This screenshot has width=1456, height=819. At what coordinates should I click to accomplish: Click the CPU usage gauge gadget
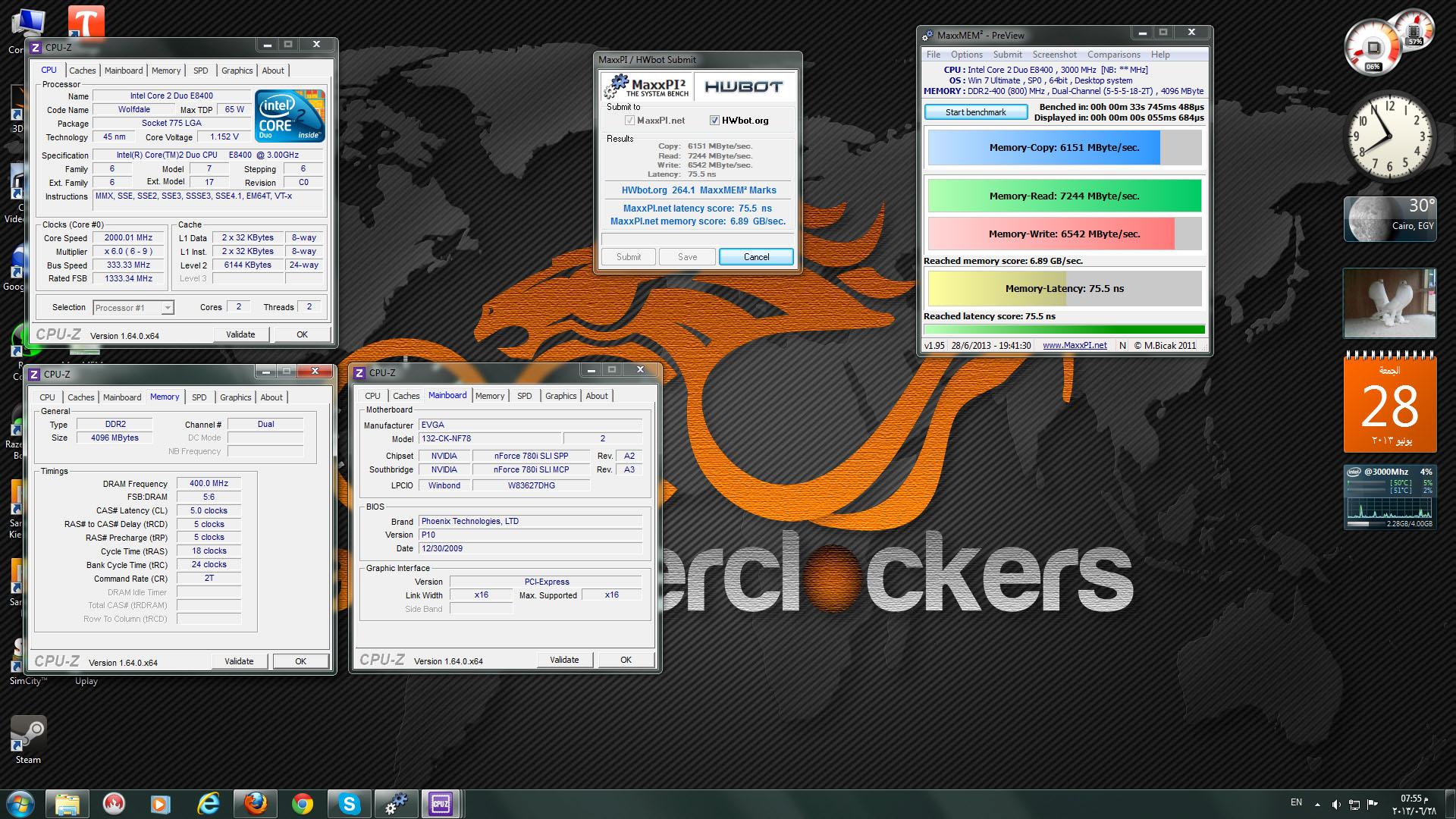(x=1373, y=49)
